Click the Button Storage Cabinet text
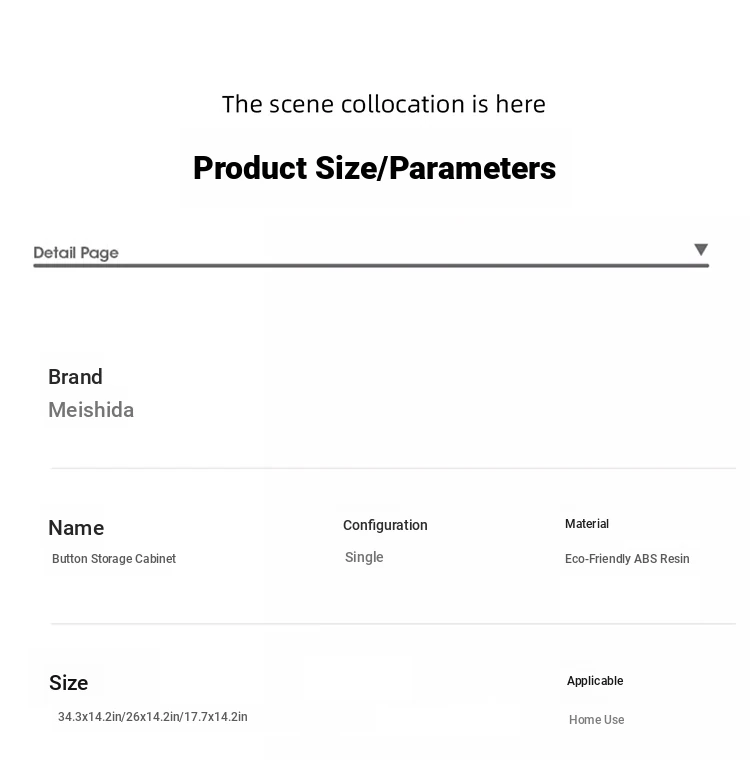750x779 pixels. point(114,559)
